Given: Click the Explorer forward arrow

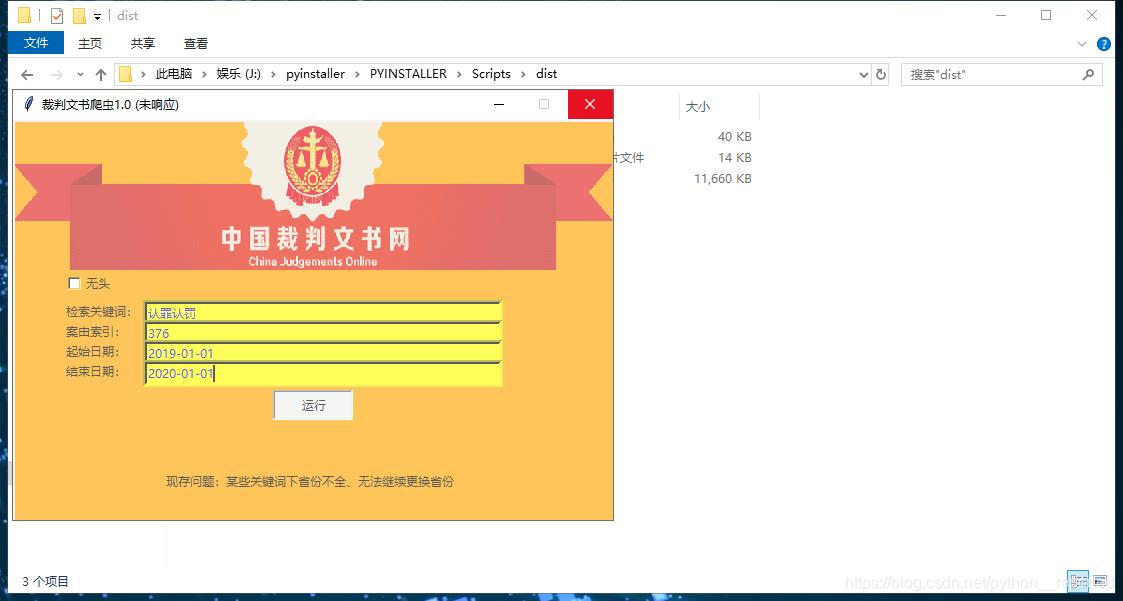Looking at the screenshot, I should (x=57, y=74).
